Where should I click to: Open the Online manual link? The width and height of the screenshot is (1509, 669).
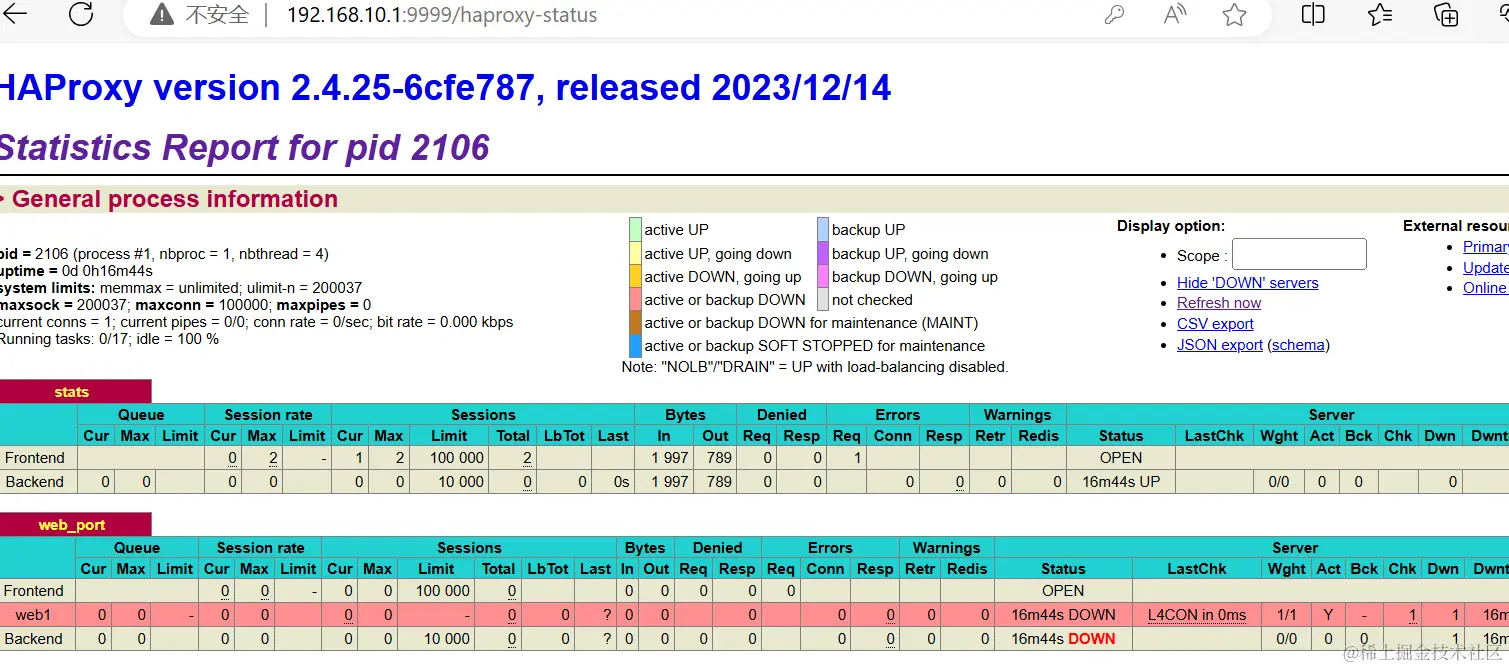[1485, 288]
